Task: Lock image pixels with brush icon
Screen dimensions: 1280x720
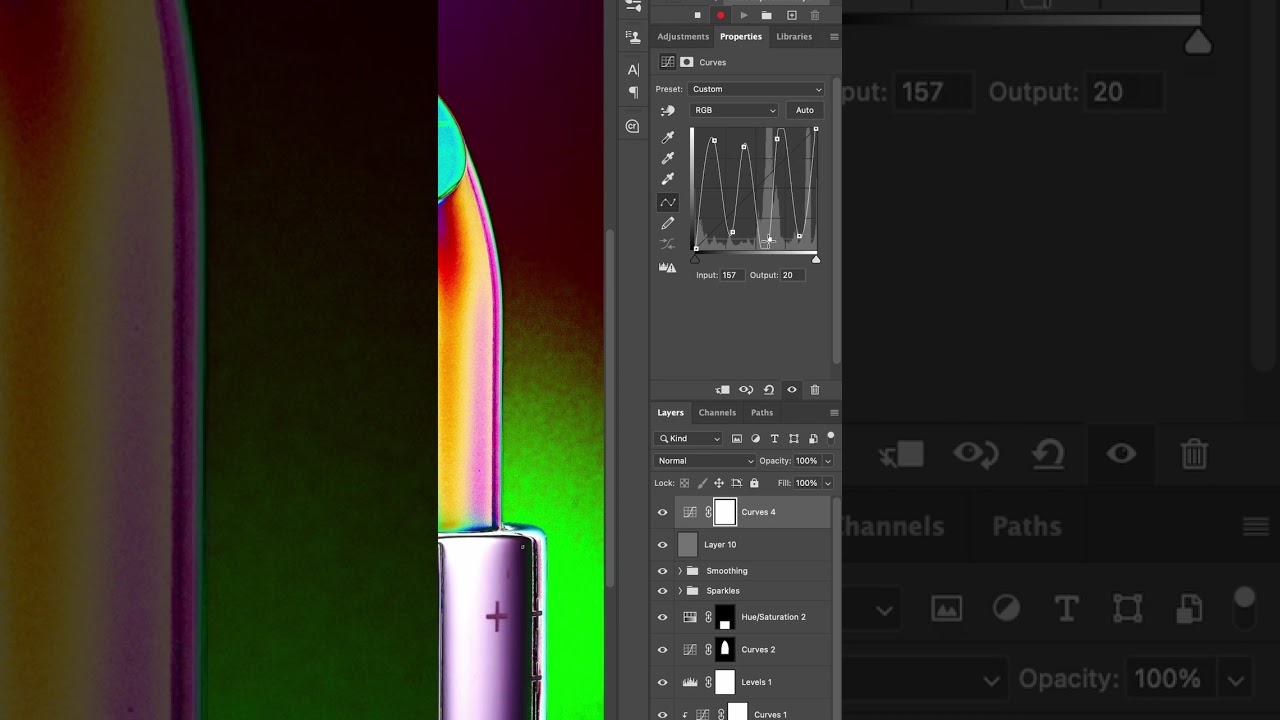Action: [x=702, y=483]
